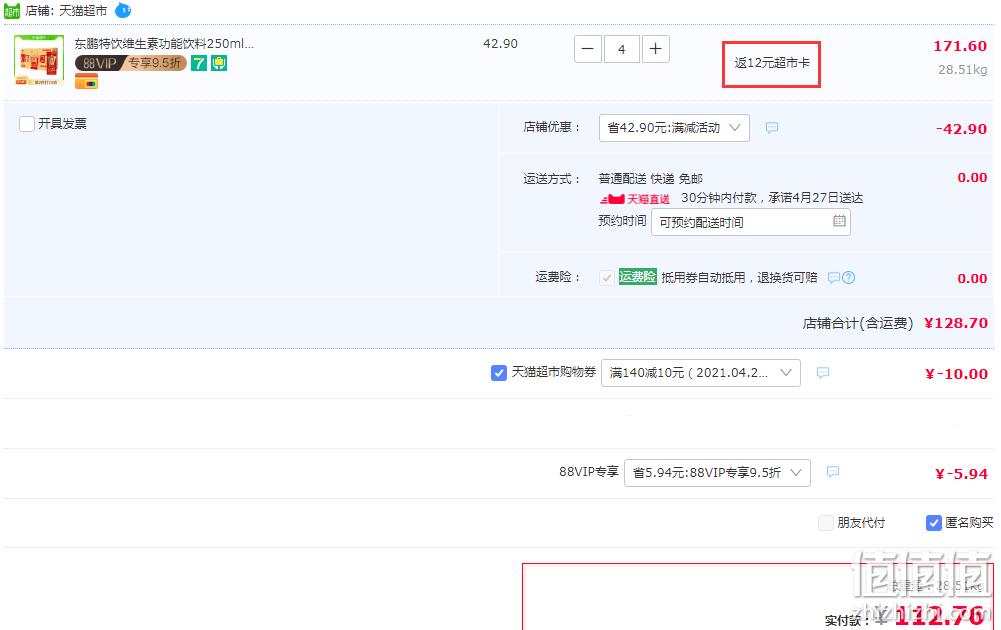Click the green guarantee shield badge icon
Viewport: 1001px width, 630px height.
219,63
